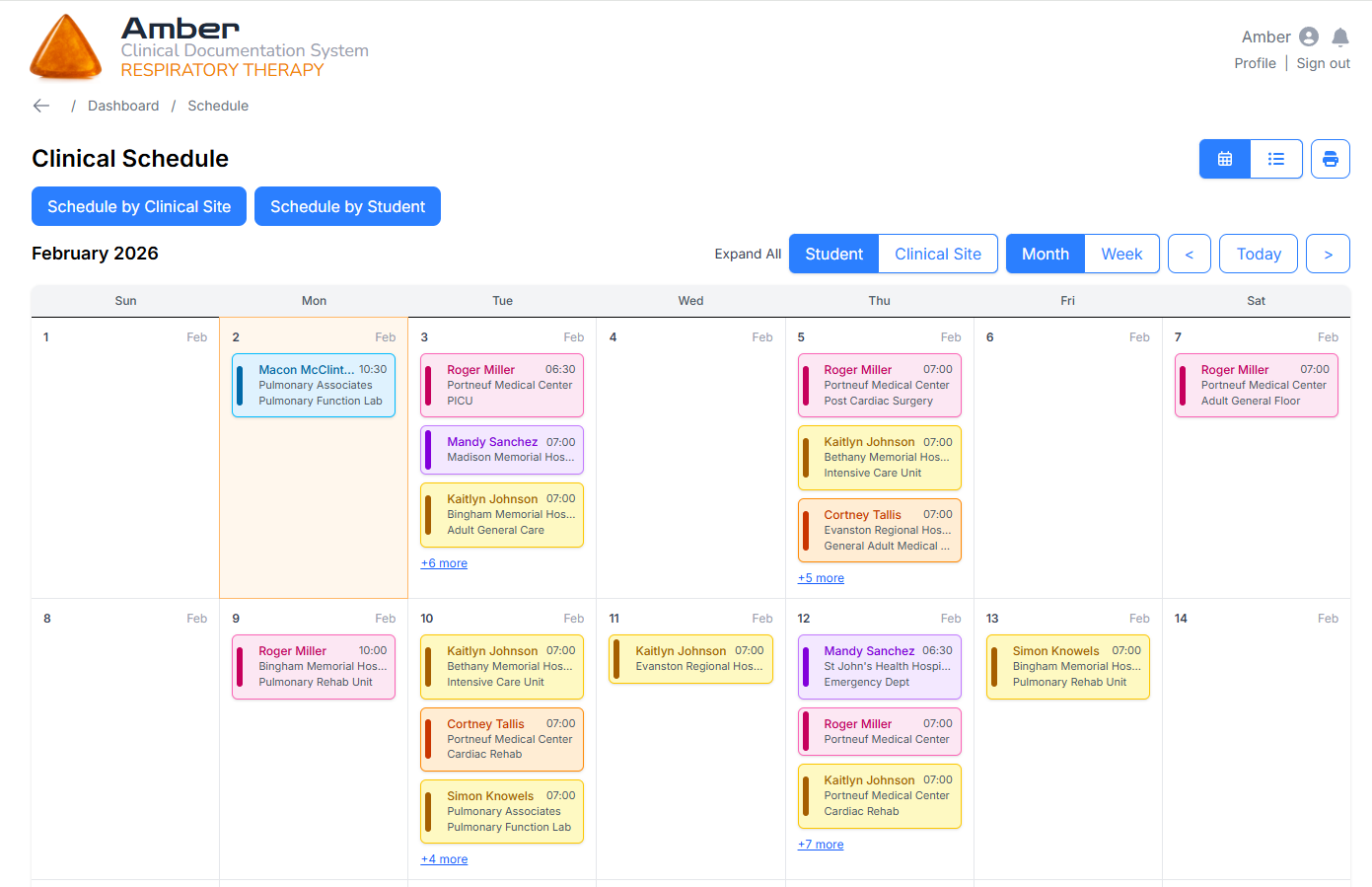This screenshot has width=1372, height=887.
Task: Click the user avatar icon
Action: point(1309,37)
